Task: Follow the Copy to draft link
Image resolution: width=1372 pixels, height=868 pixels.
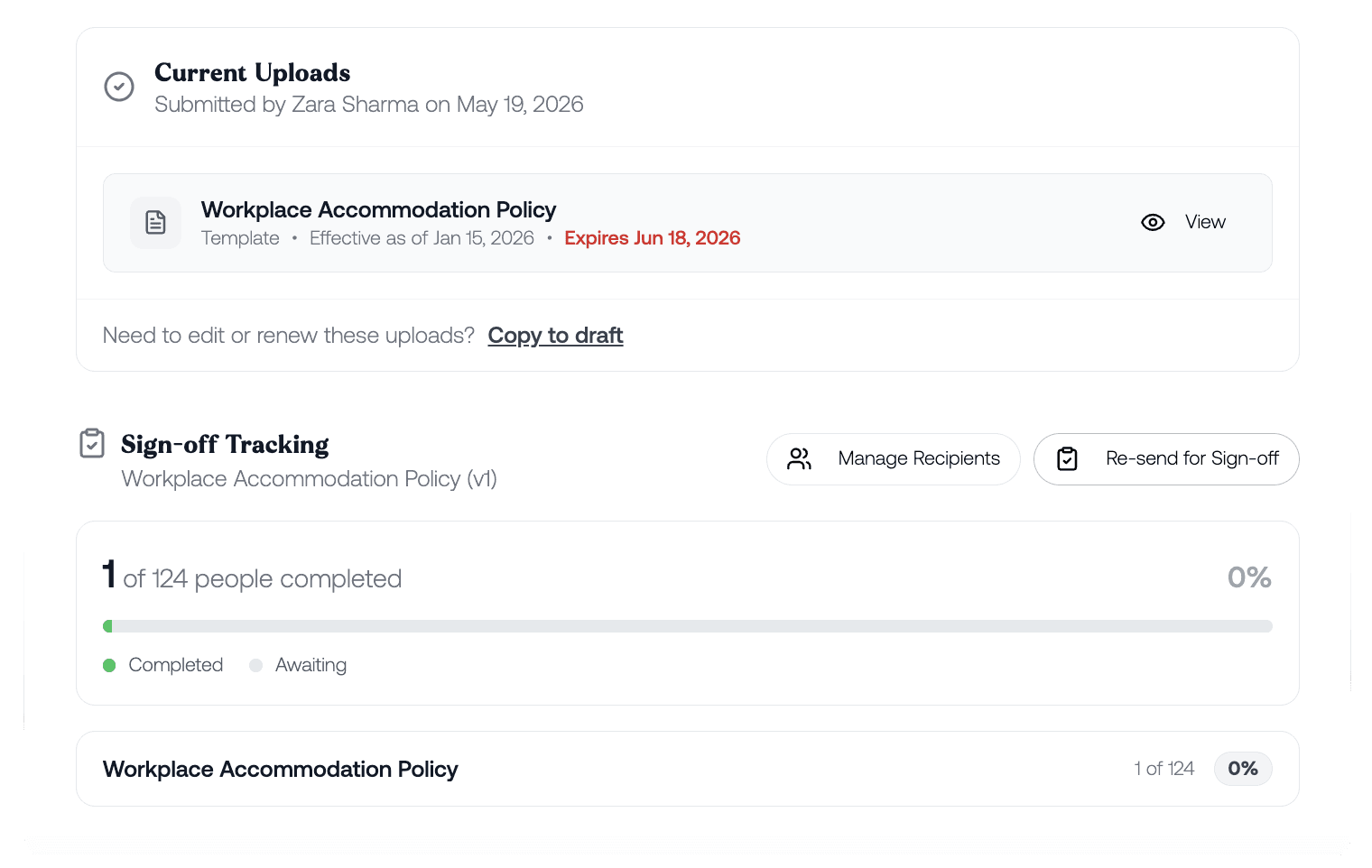Action: coord(555,336)
